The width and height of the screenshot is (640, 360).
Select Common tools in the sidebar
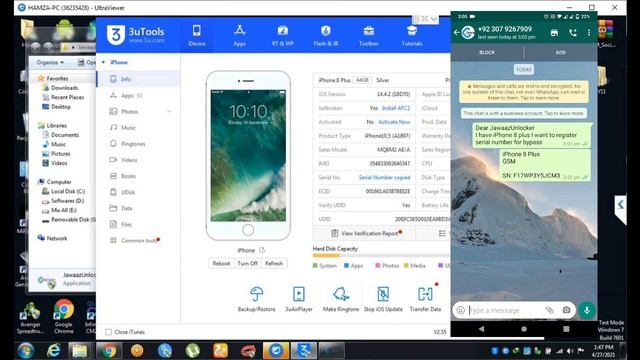tap(138, 240)
